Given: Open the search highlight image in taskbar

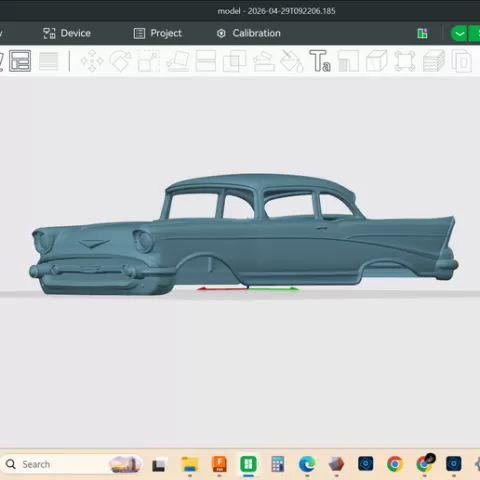Looking at the screenshot, I should pos(125,464).
